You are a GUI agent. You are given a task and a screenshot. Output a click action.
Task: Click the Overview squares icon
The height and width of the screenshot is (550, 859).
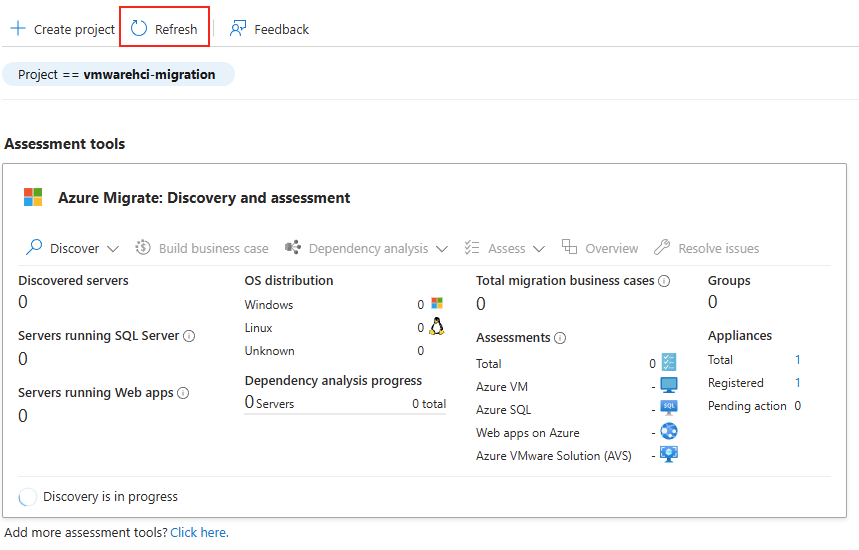(x=569, y=247)
